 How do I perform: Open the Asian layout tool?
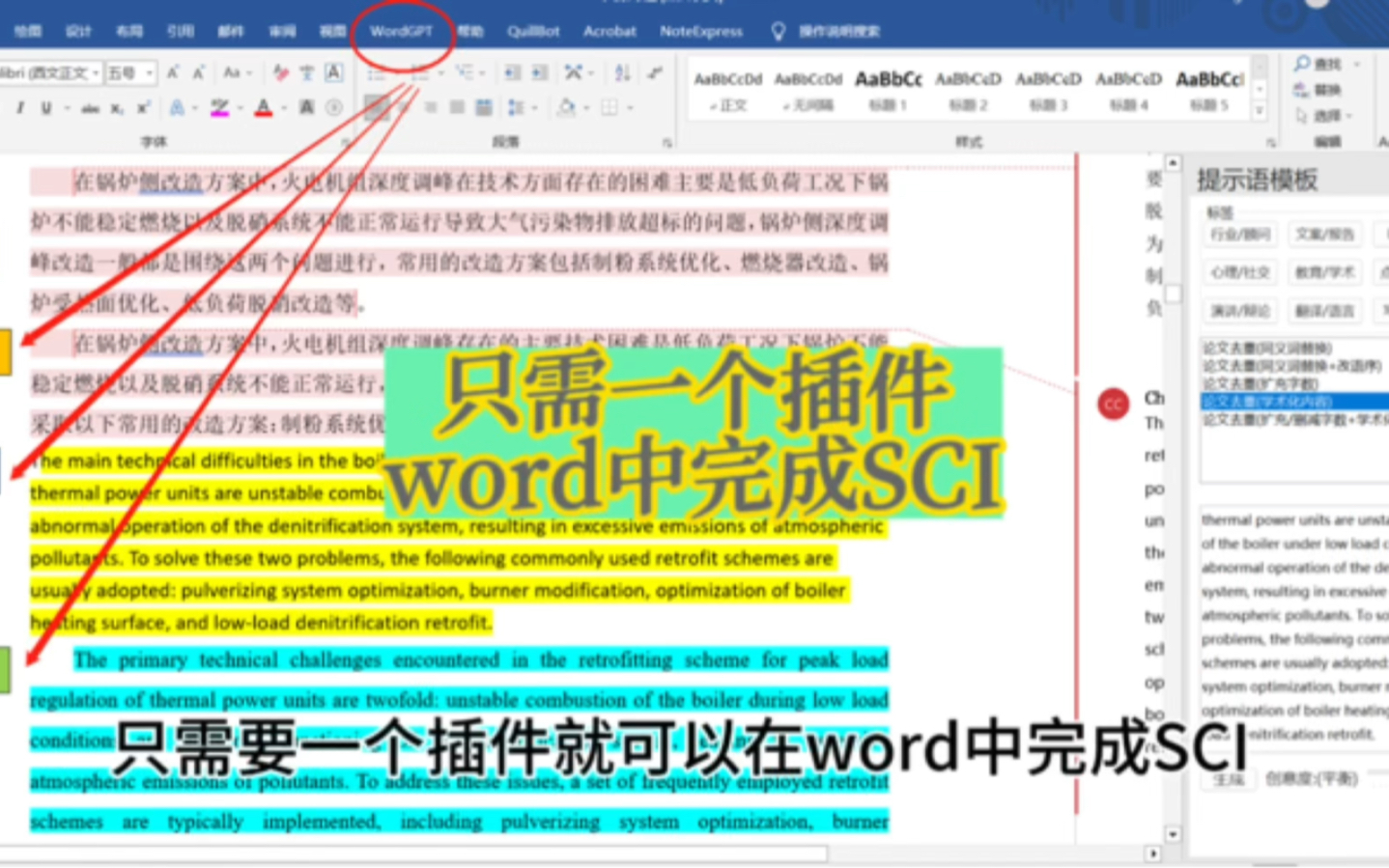pyautogui.click(x=574, y=72)
